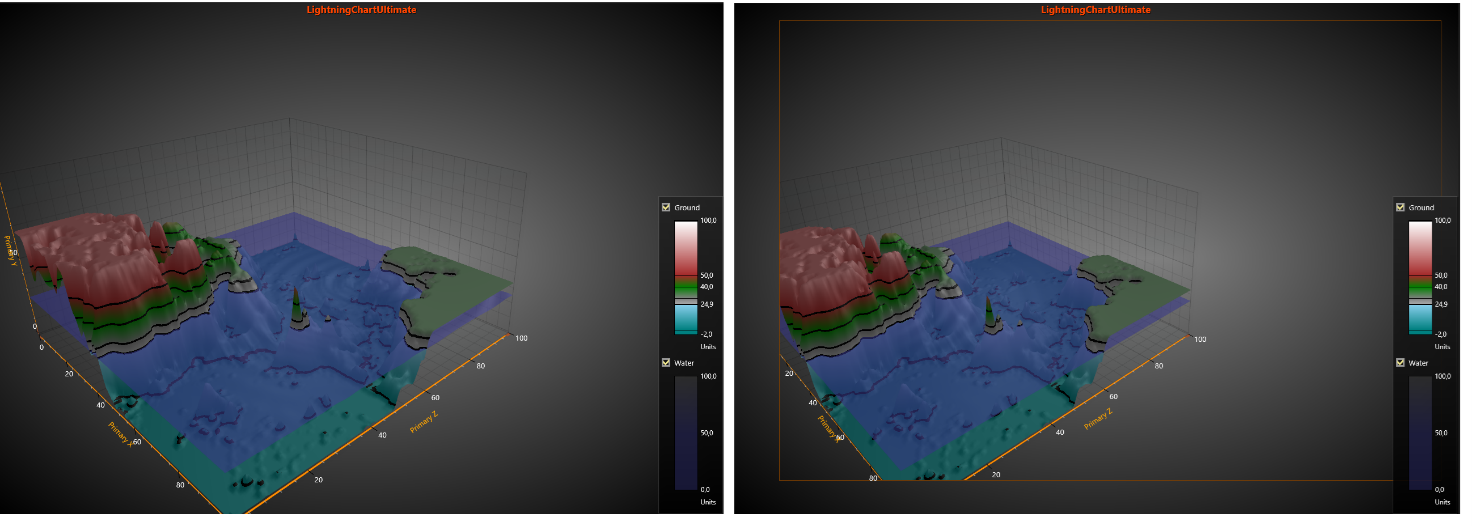Uncheck the Water checkbox in left chart

[x=666, y=363]
